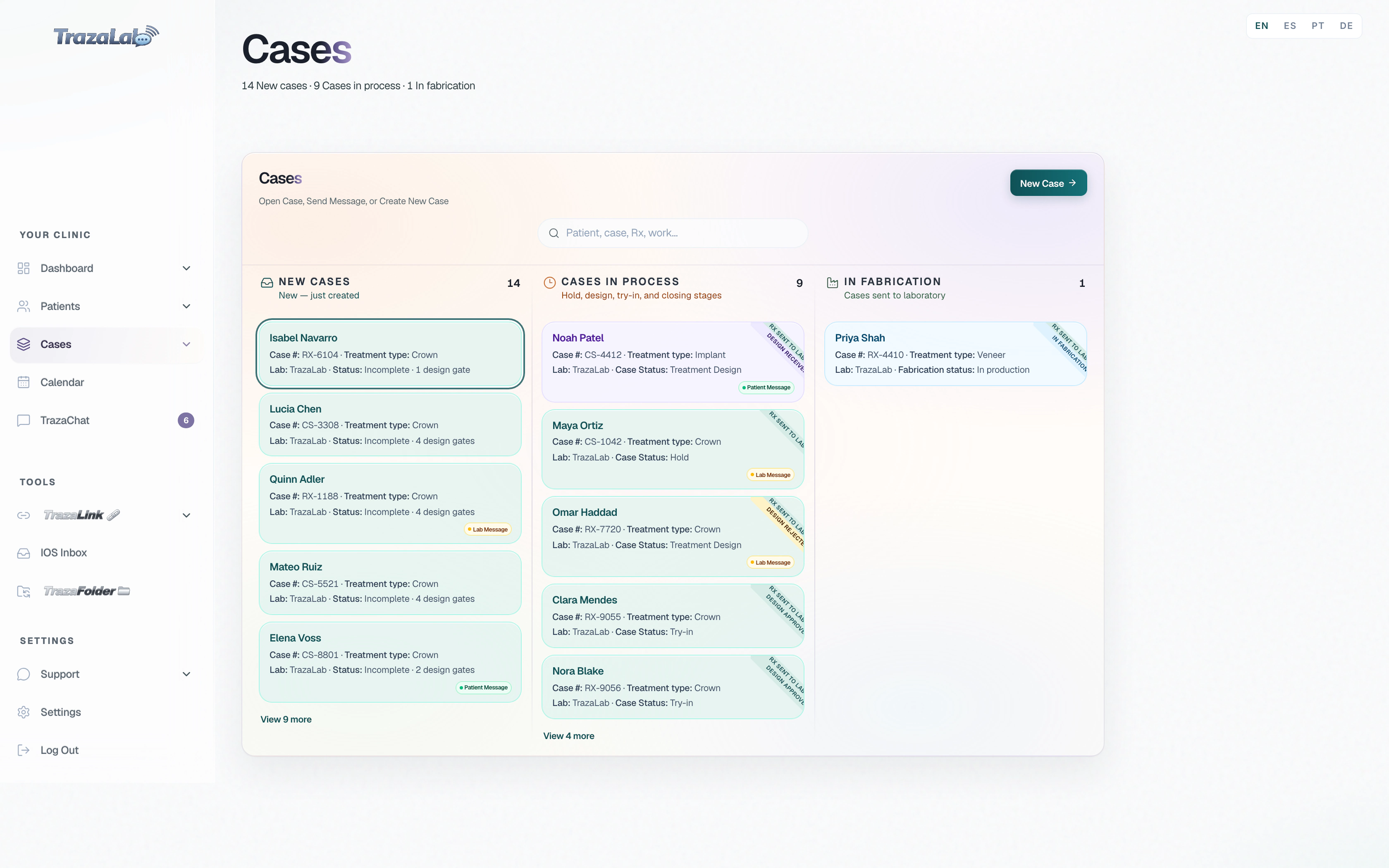
Task: Click the New Case button
Action: tap(1048, 183)
